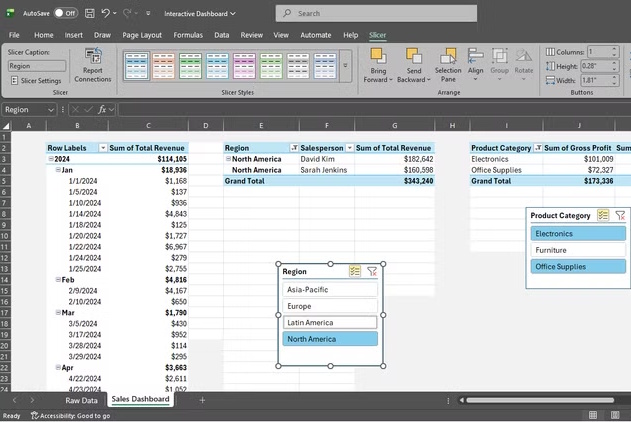Image resolution: width=631 pixels, height=422 pixels.
Task: Click the Excel app icon in title bar
Action: tap(10, 13)
